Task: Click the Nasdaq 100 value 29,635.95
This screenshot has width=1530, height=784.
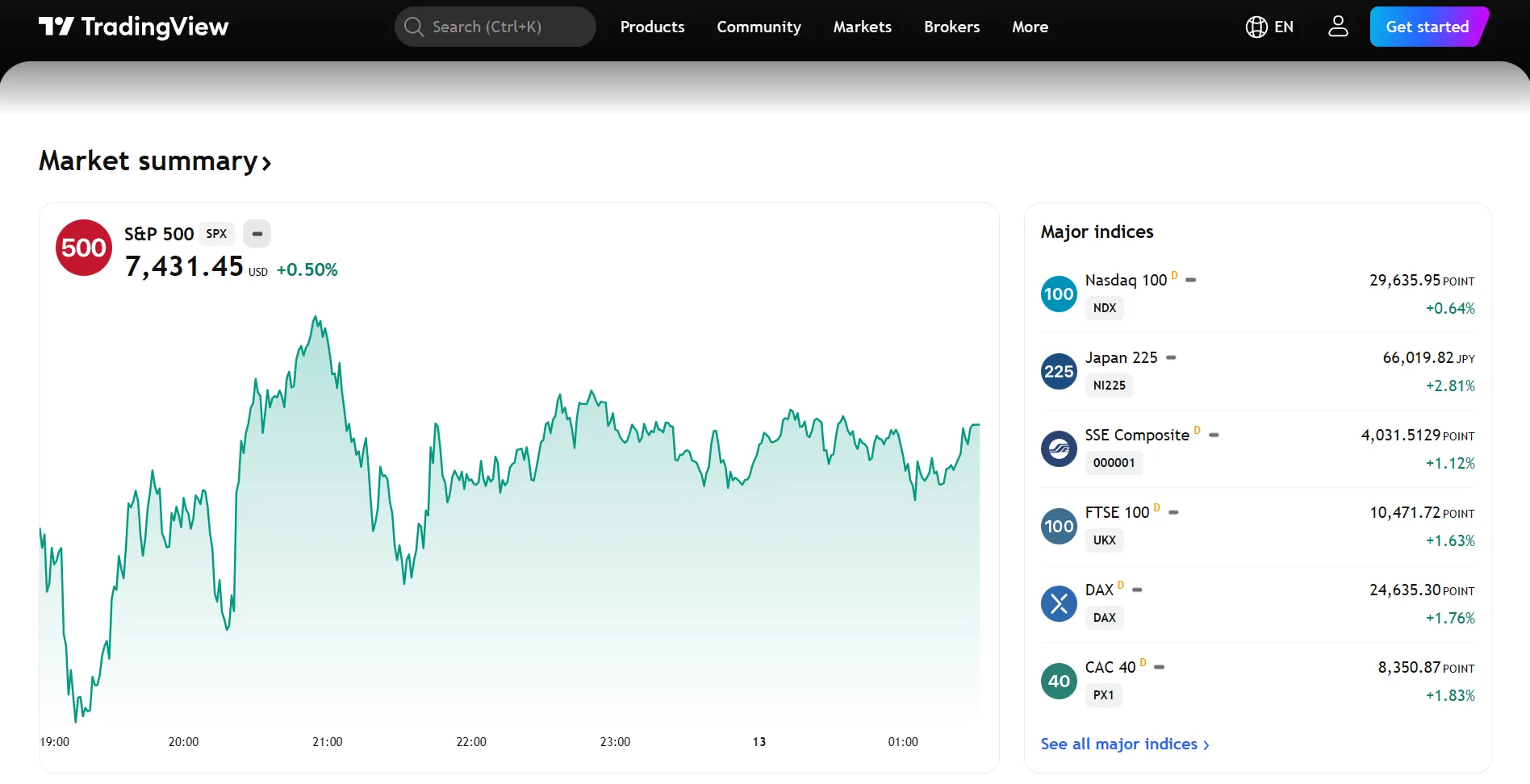Action: (x=1404, y=280)
